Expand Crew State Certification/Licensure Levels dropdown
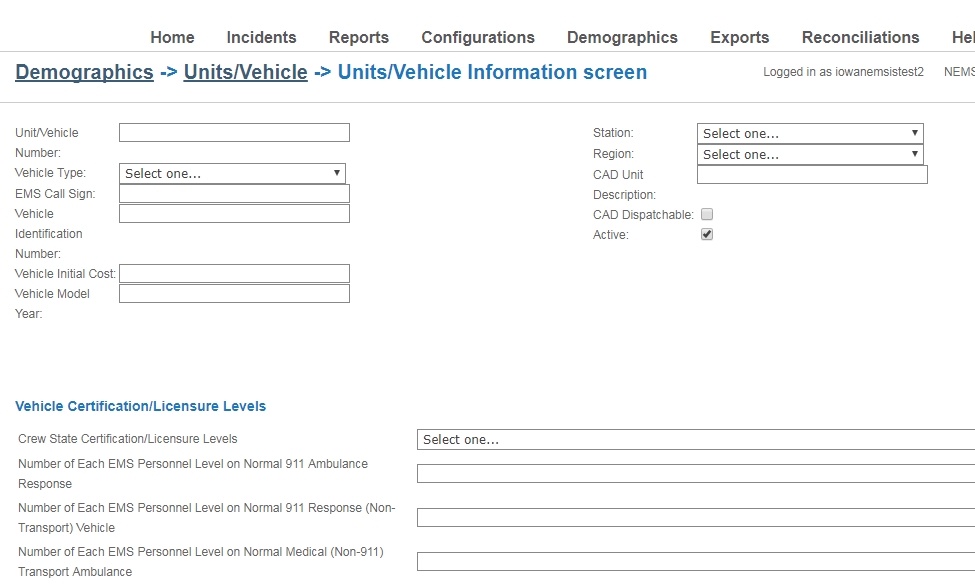This screenshot has height=587, width=975. (x=696, y=440)
